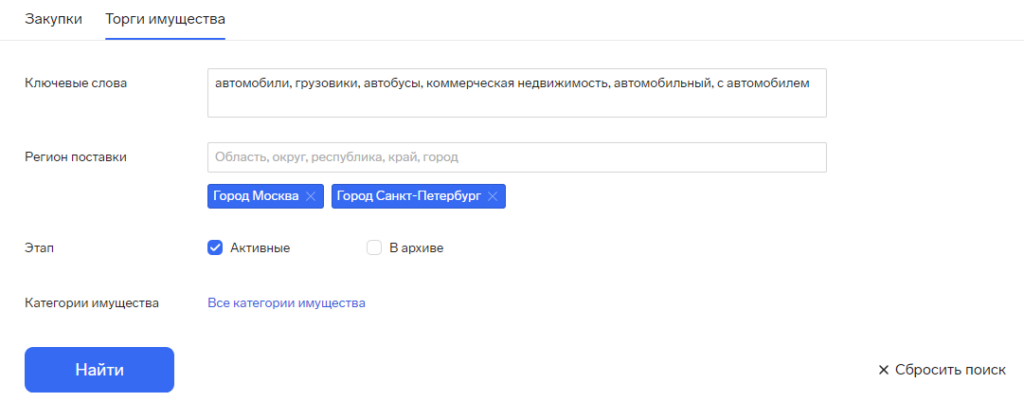Image resolution: width=1024 pixels, height=402 pixels.
Task: Open the Регион поставки region search field
Action: 516,158
